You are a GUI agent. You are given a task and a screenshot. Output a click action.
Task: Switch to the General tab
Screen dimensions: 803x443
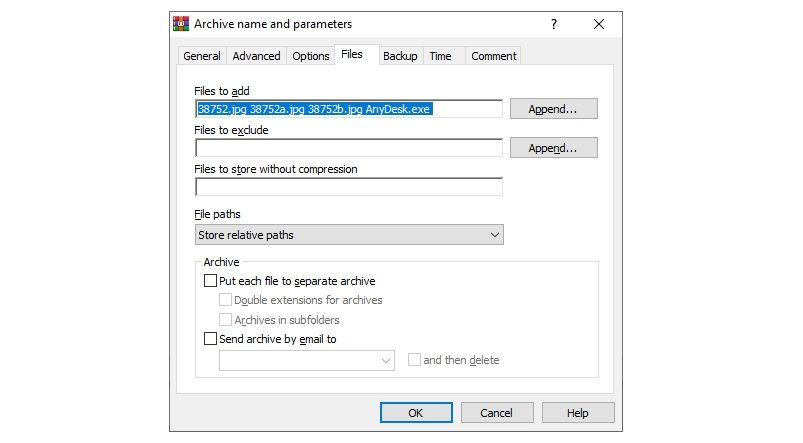(201, 56)
